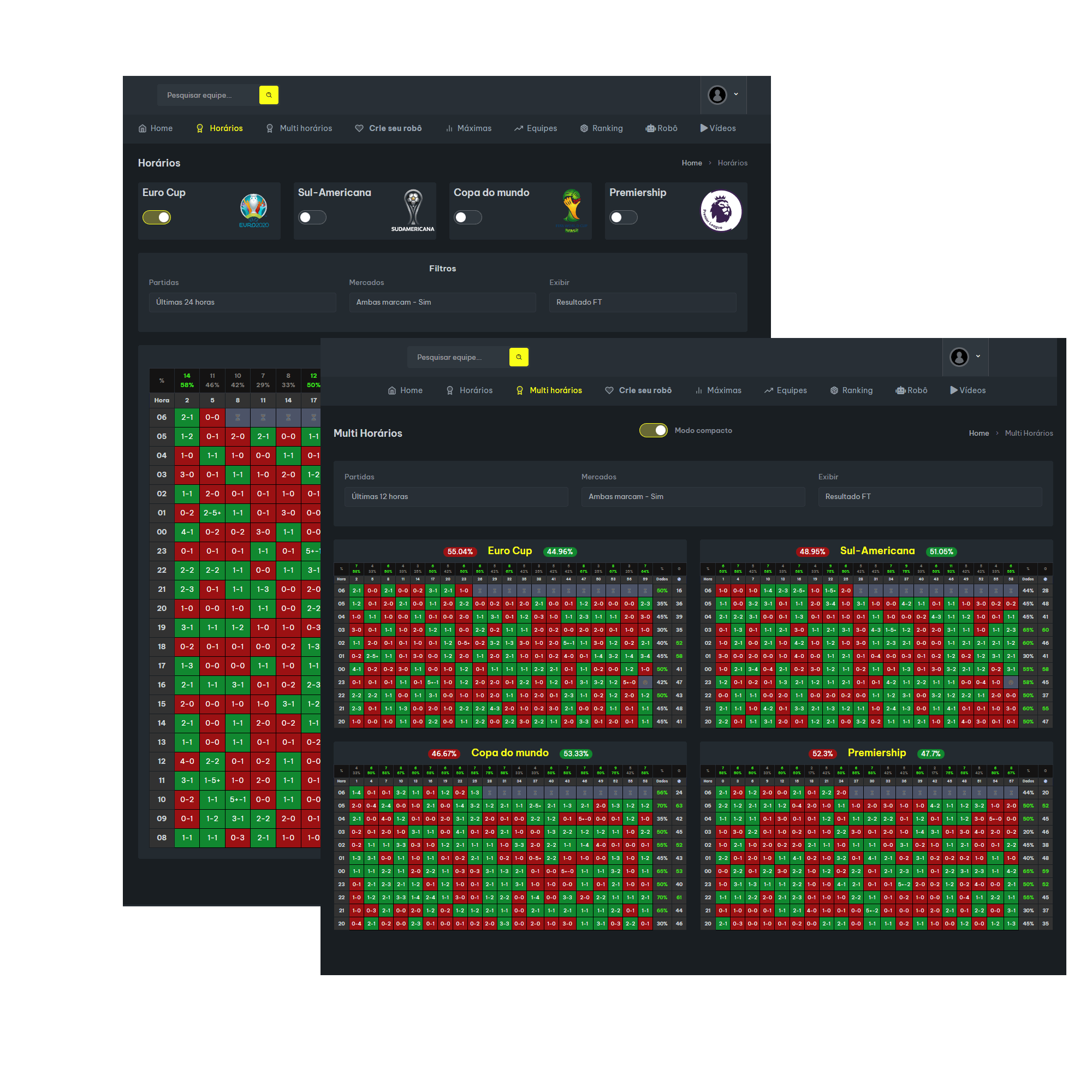Open Crie seu robô in back window navbar

pyautogui.click(x=388, y=128)
